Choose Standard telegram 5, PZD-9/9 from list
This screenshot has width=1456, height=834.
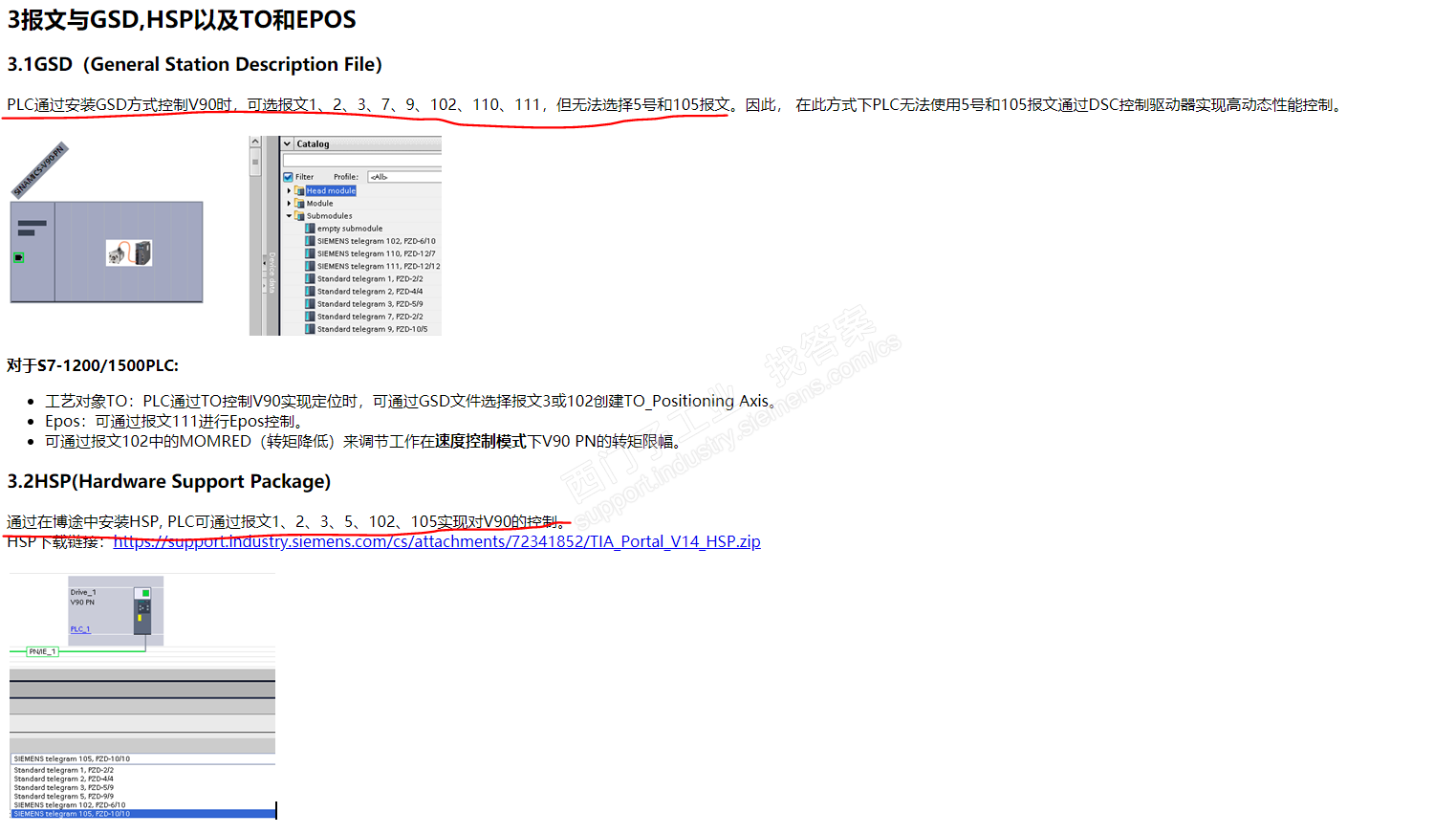click(64, 796)
